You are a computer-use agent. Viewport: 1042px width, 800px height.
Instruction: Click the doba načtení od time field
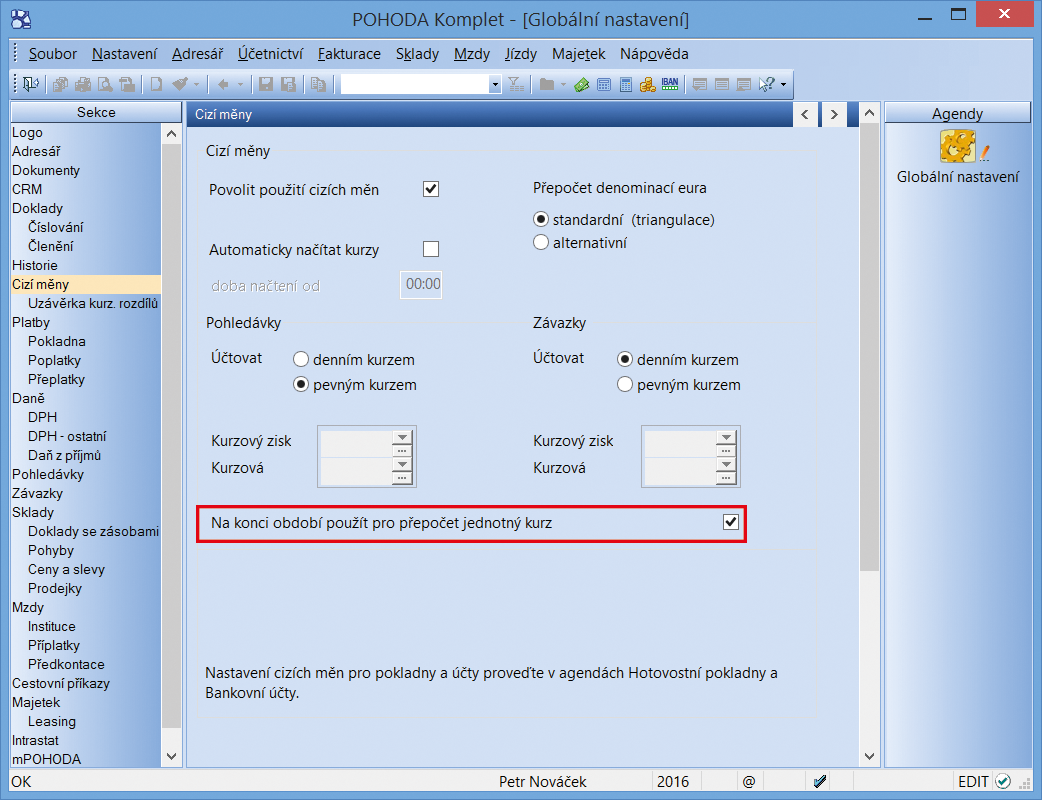421,284
